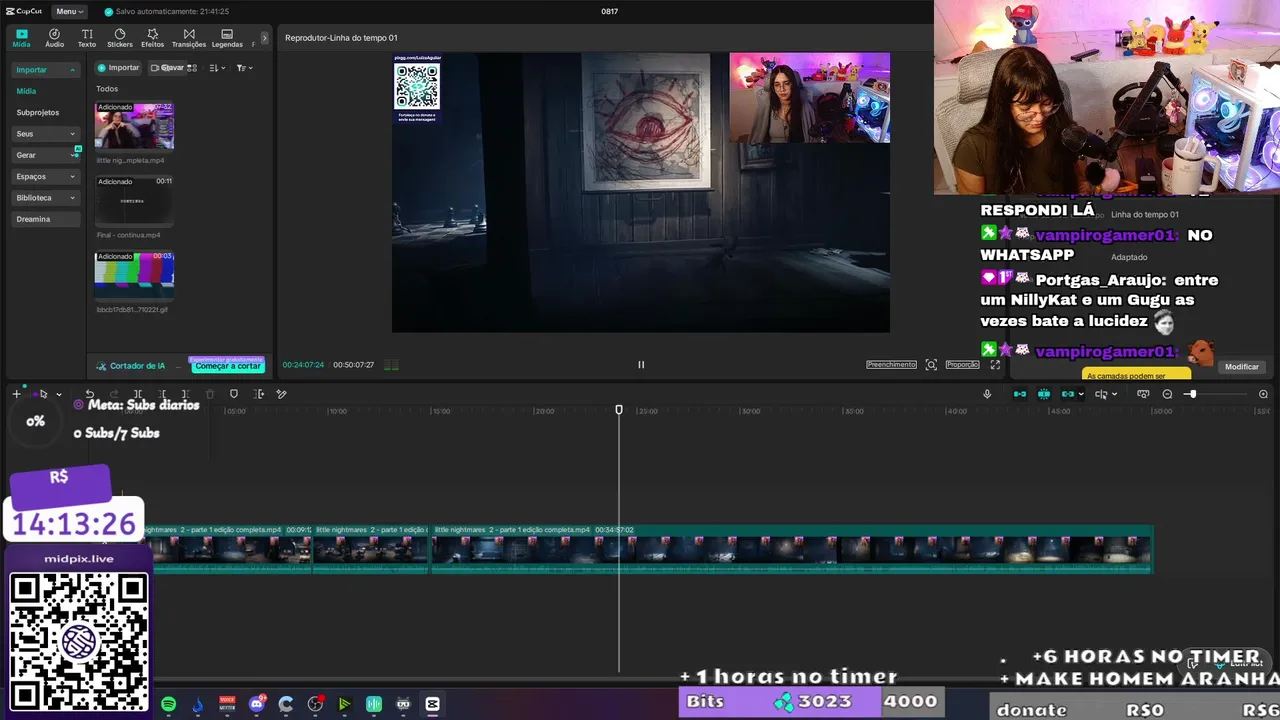Expand the Biblioteca sidebar section
This screenshot has width=1280, height=720.
46,198
